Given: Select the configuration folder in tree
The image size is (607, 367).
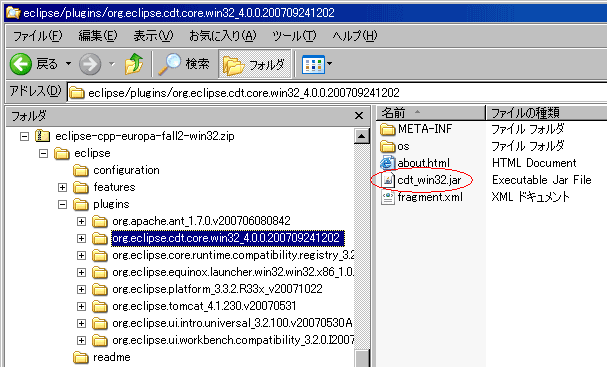Looking at the screenshot, I should click(126, 170).
